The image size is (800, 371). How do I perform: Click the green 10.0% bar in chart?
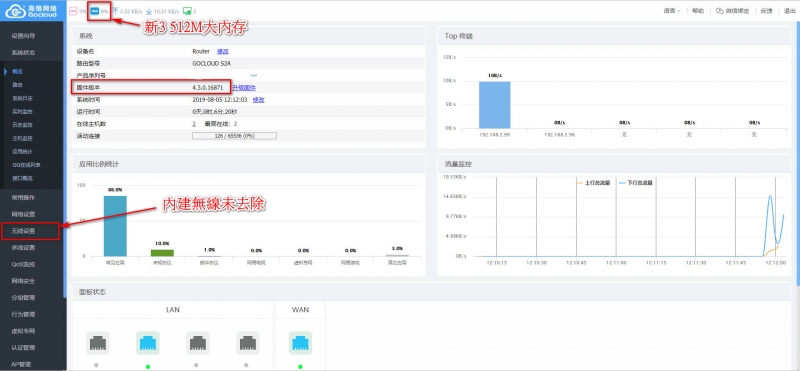point(162,253)
